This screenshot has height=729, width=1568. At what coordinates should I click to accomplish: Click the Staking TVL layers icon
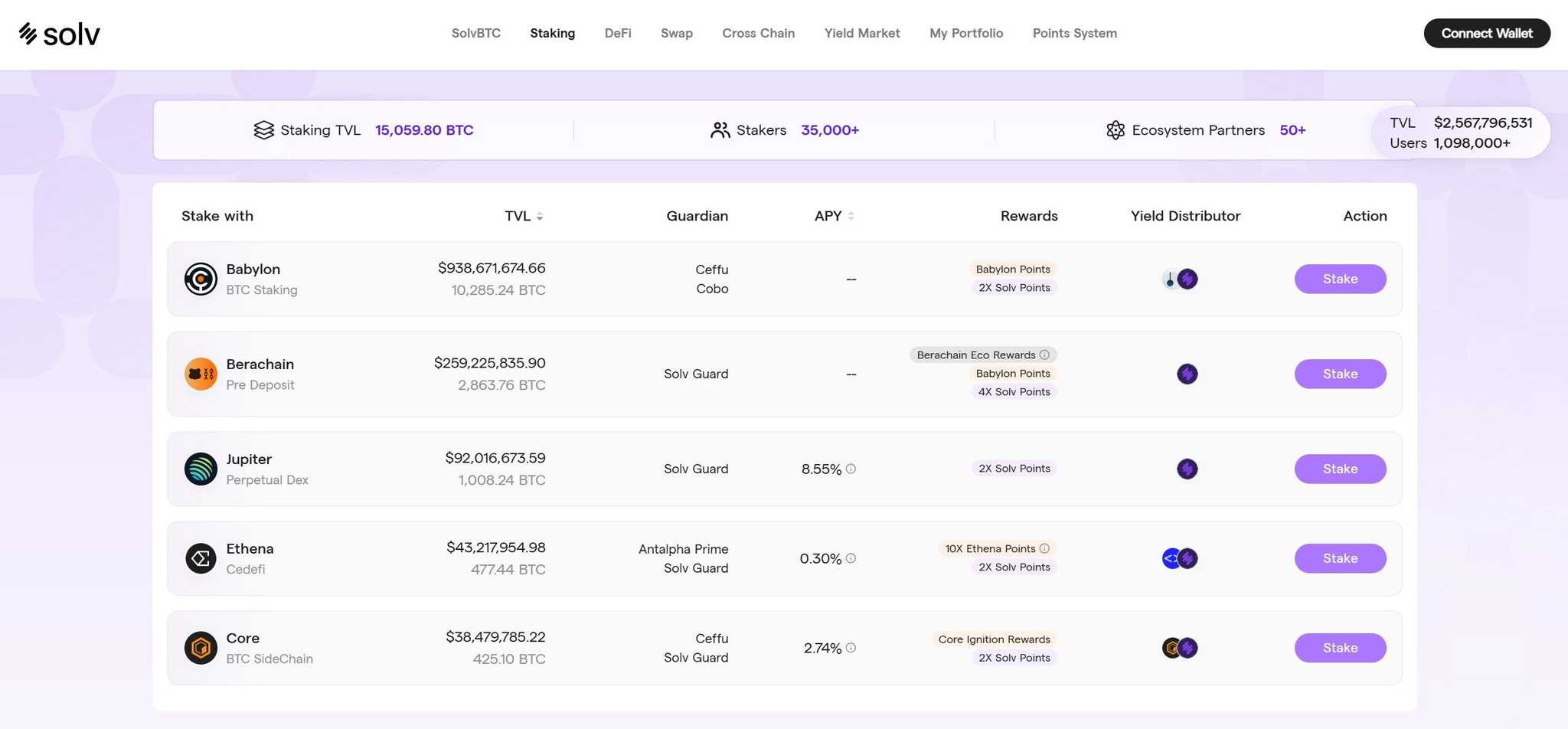coord(263,130)
